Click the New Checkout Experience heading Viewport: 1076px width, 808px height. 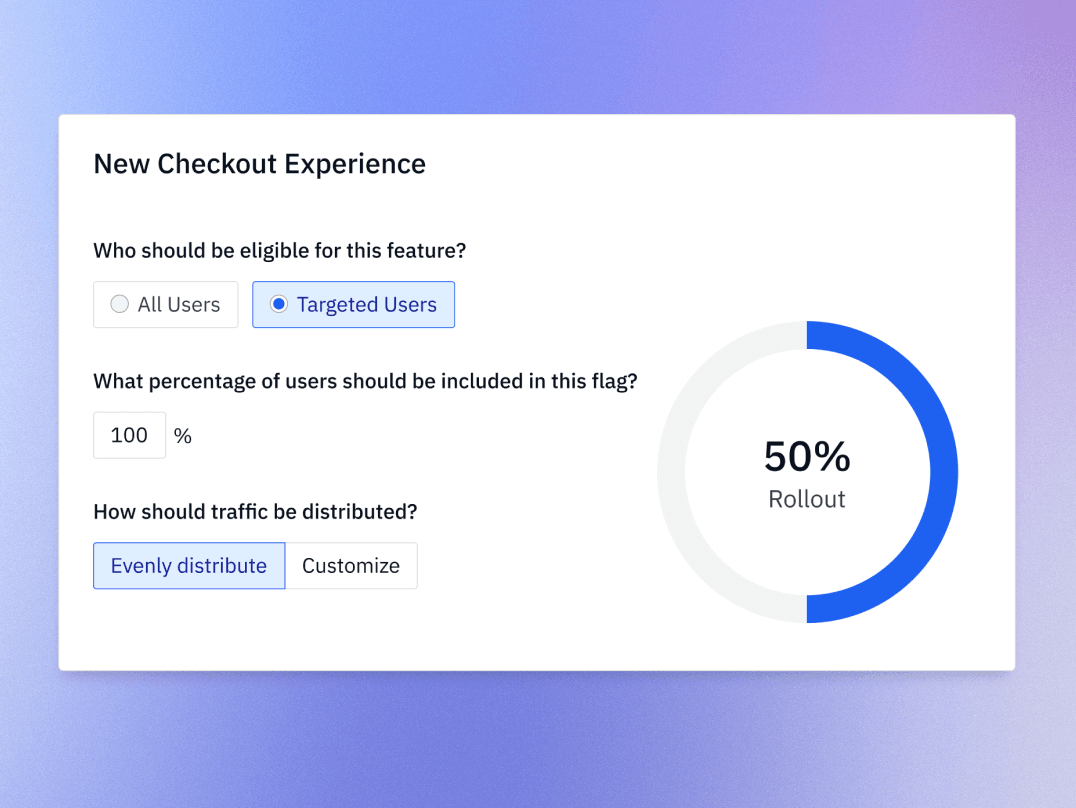coord(259,164)
